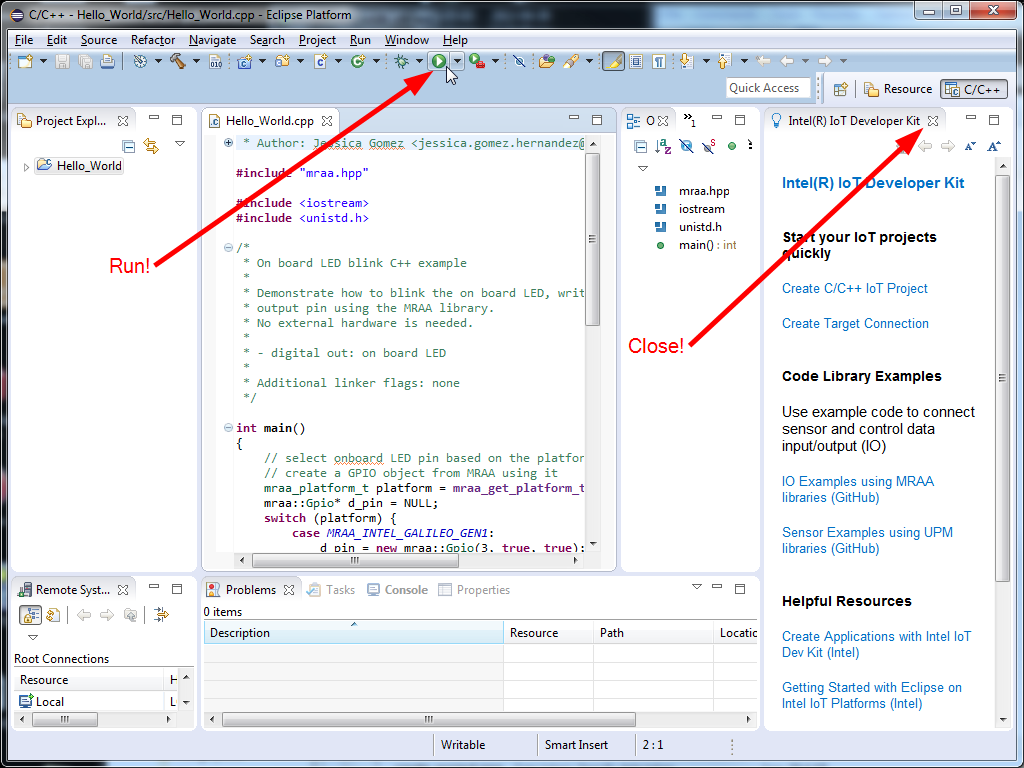1024x768 pixels.
Task: Switch to the Tasks tab
Action: pyautogui.click(x=331, y=590)
